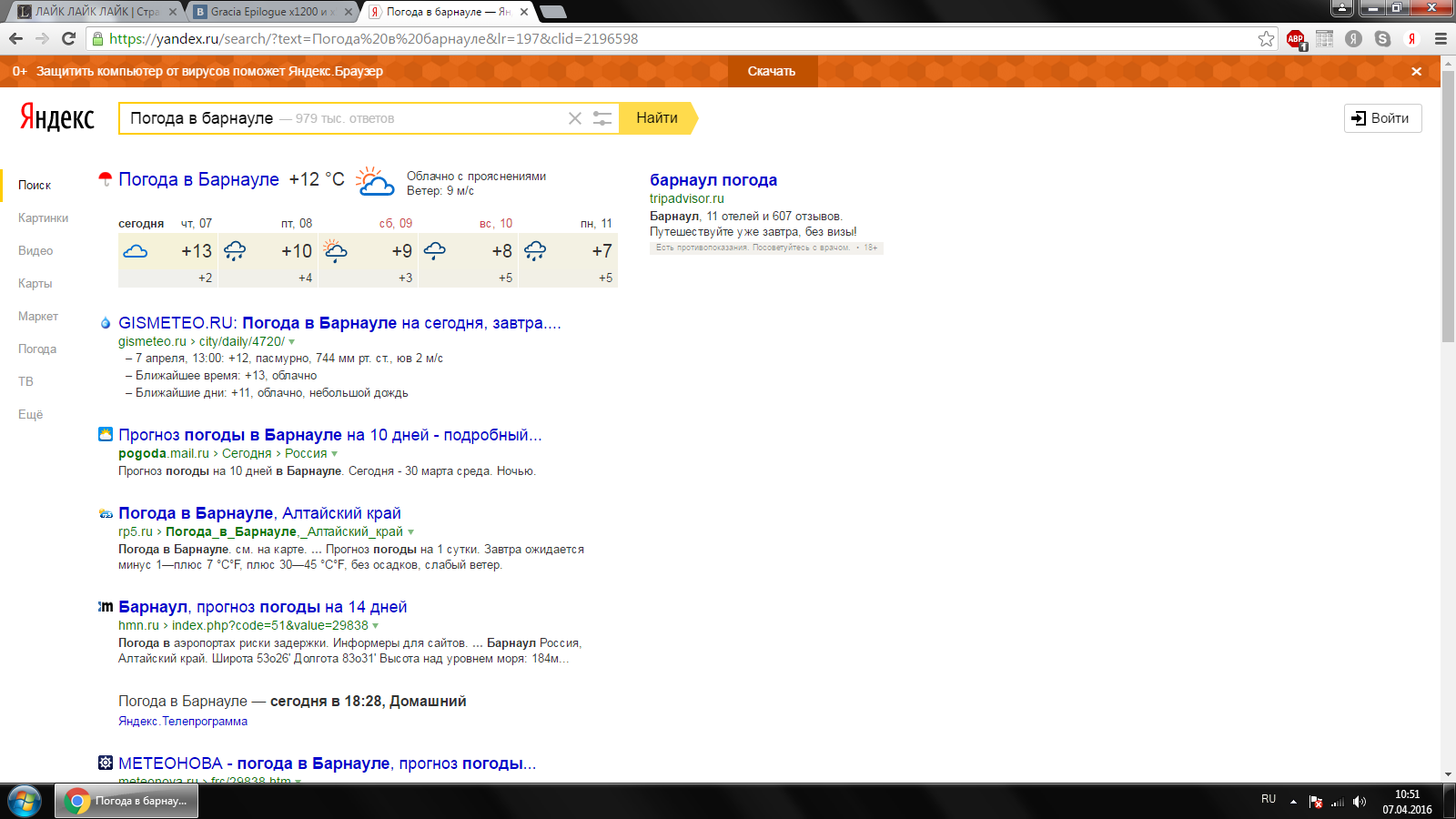
Task: Select the Погода search category
Action: click(x=37, y=349)
